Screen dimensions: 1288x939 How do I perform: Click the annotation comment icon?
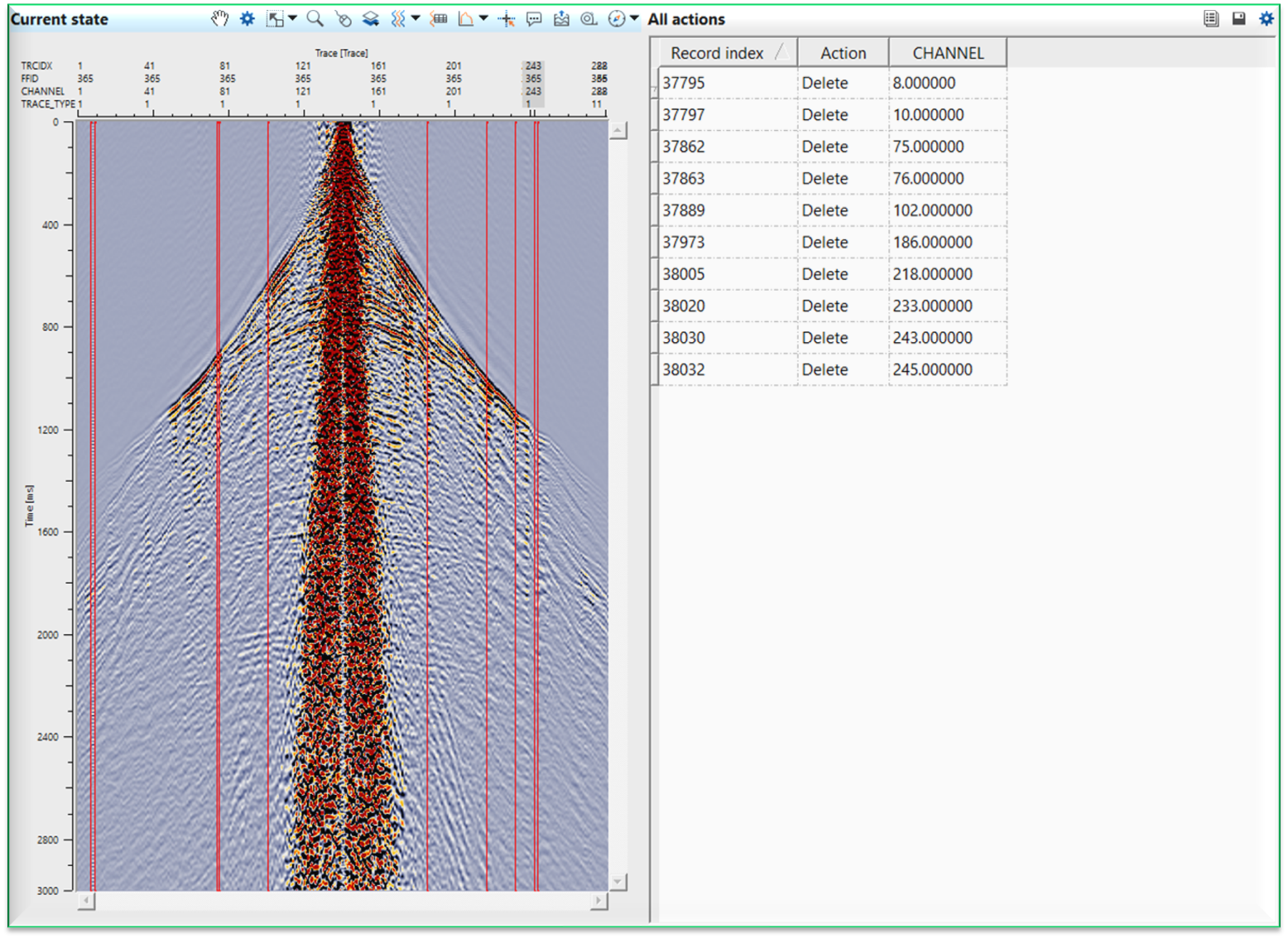(534, 17)
